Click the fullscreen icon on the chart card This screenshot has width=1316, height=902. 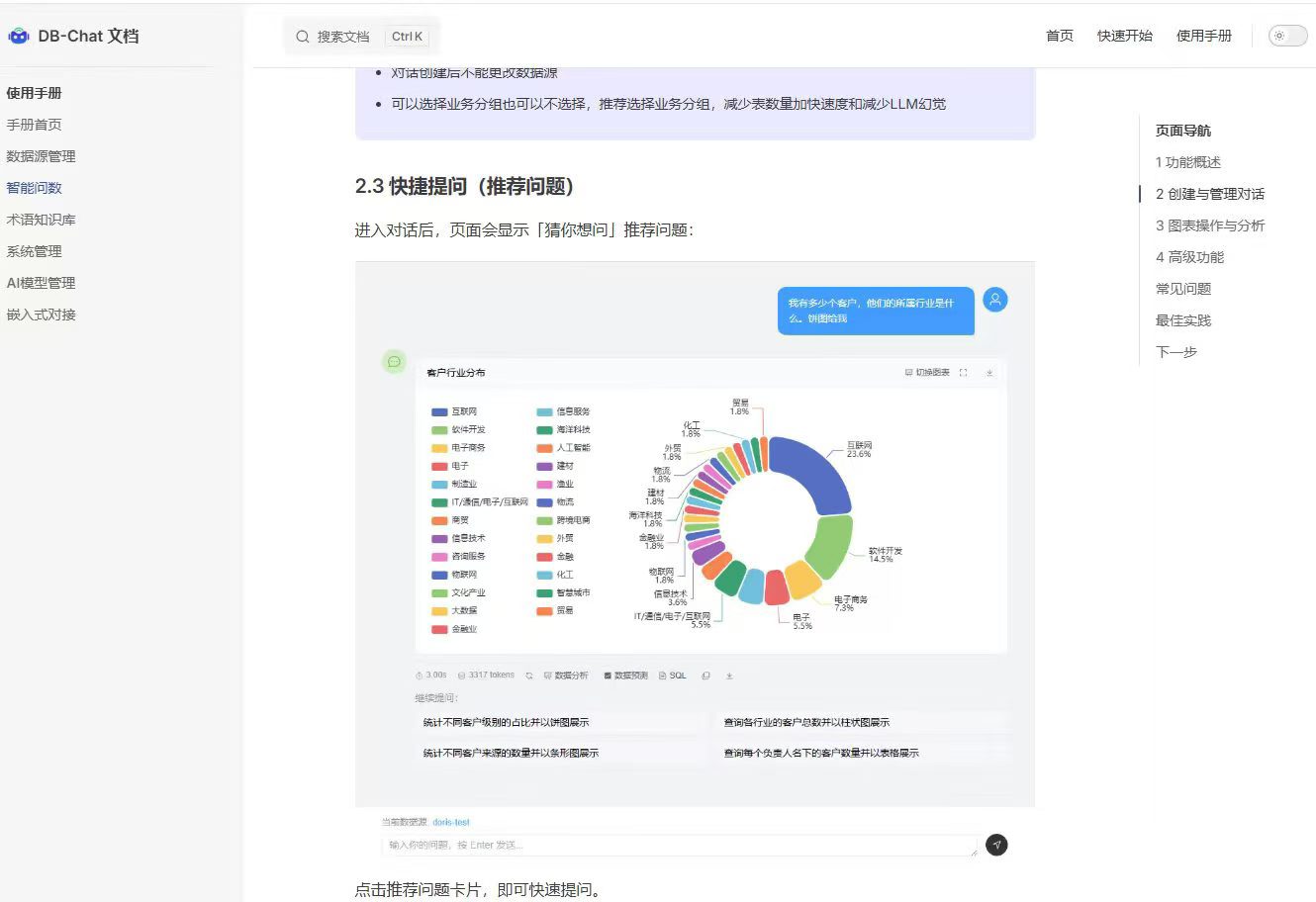[963, 373]
